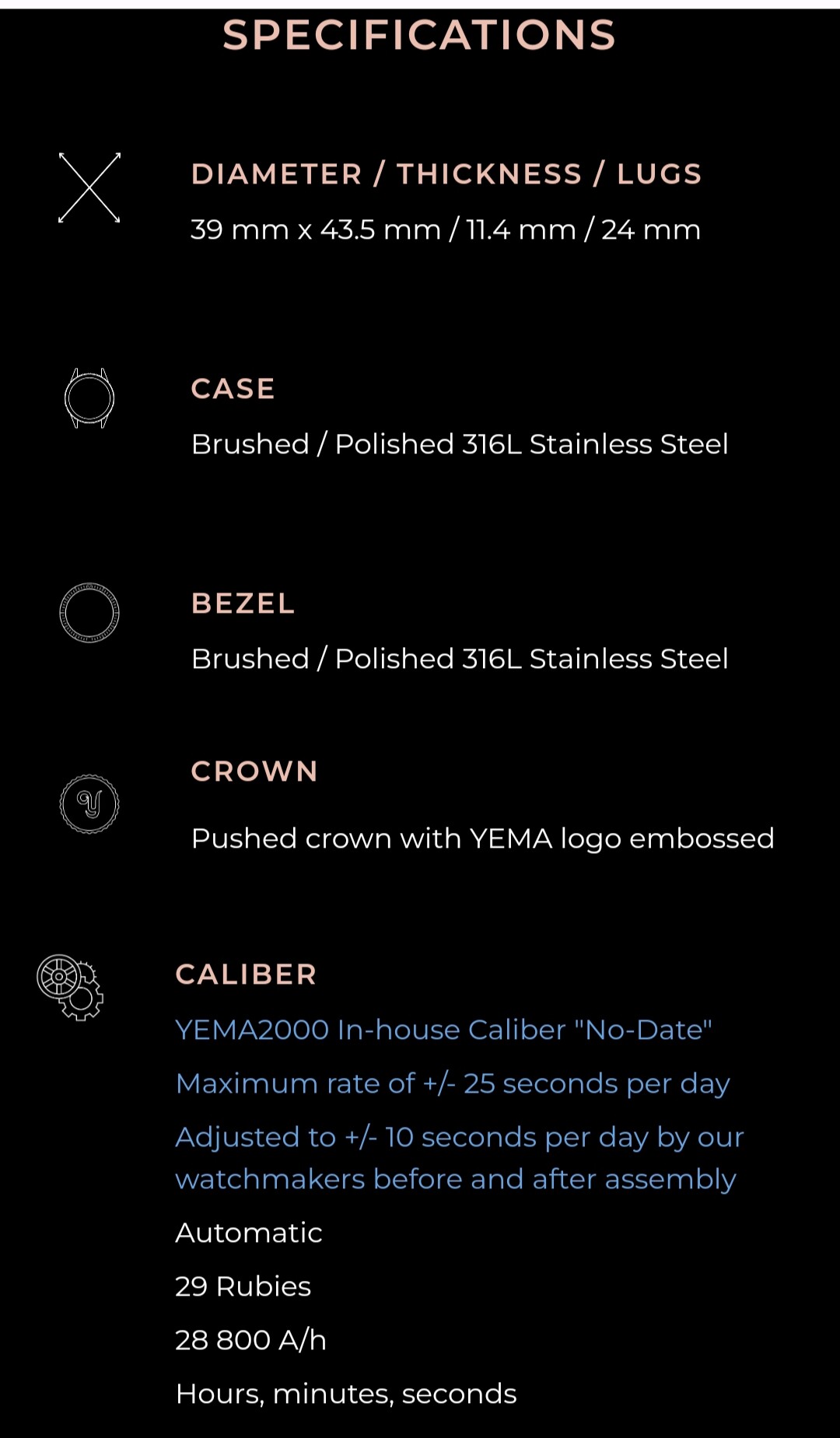Click the CROWN section heading

coord(255,771)
